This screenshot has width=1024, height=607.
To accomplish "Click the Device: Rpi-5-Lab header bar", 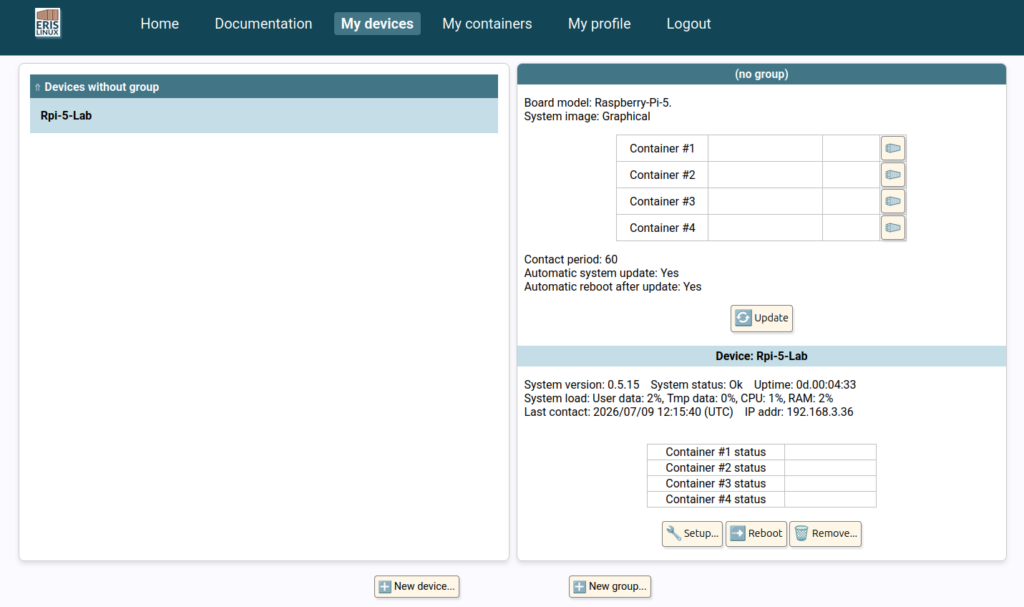I will pyautogui.click(x=761, y=356).
